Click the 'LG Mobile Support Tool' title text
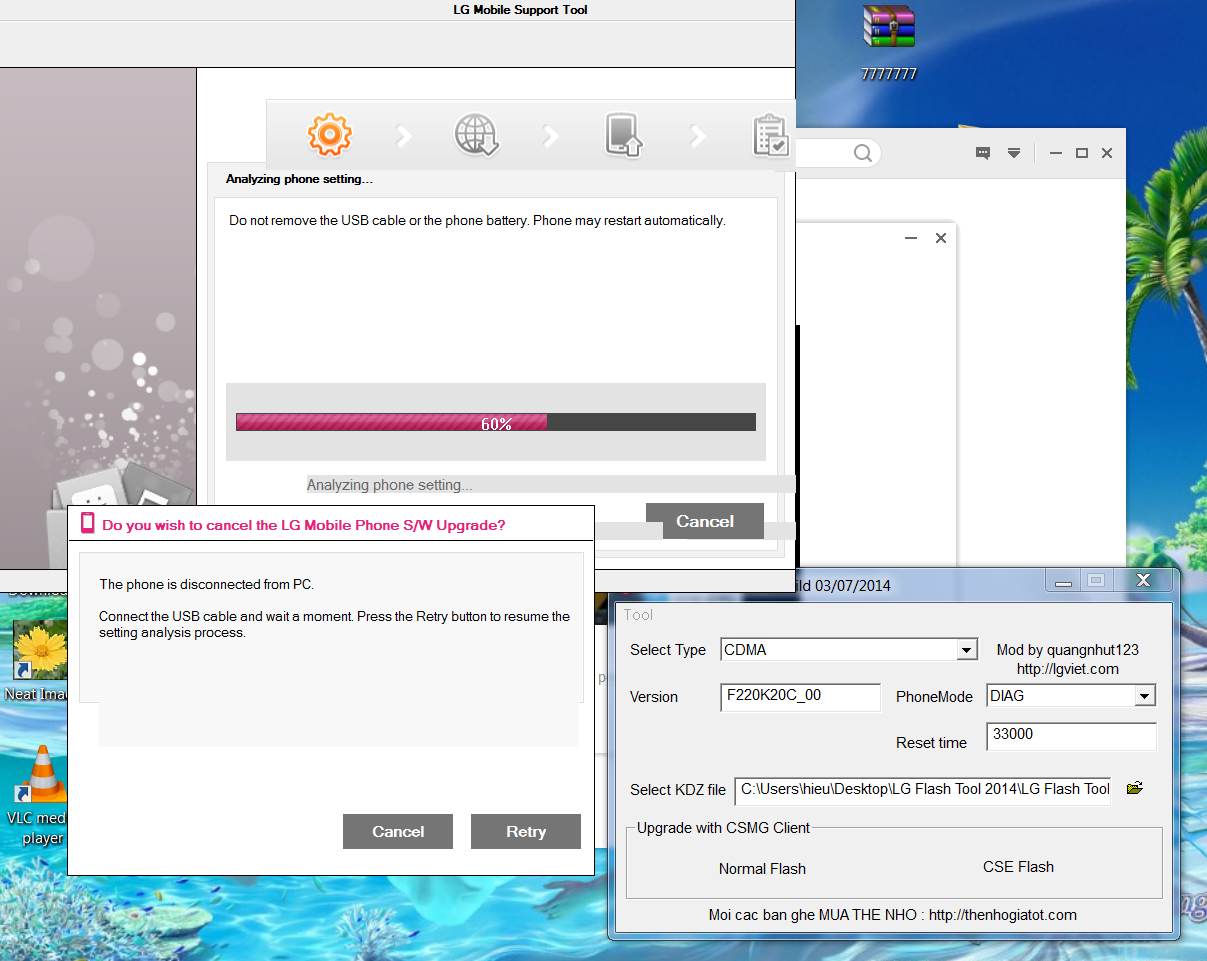1207x961 pixels. [520, 10]
